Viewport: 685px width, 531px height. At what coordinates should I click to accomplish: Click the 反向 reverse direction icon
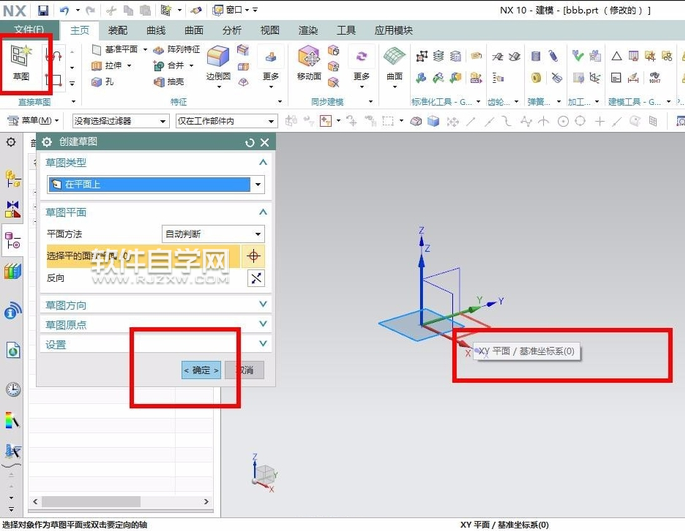tap(254, 278)
